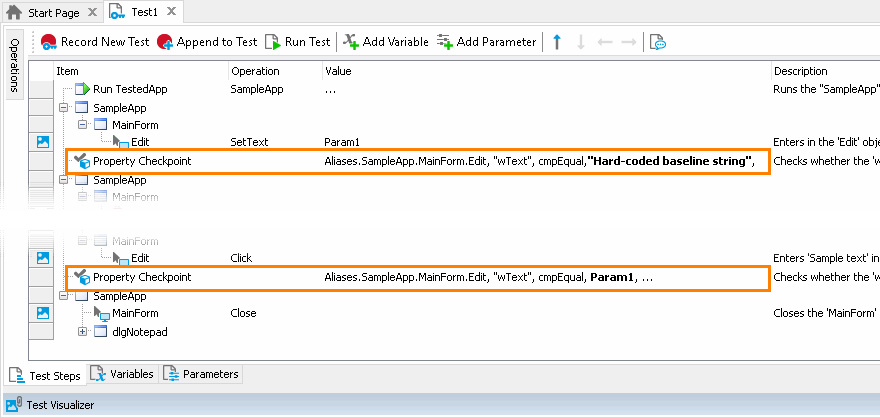Click the "Hard-coded baseline string" value text
Screen dimensions: 880x418
pyautogui.click(x=670, y=162)
